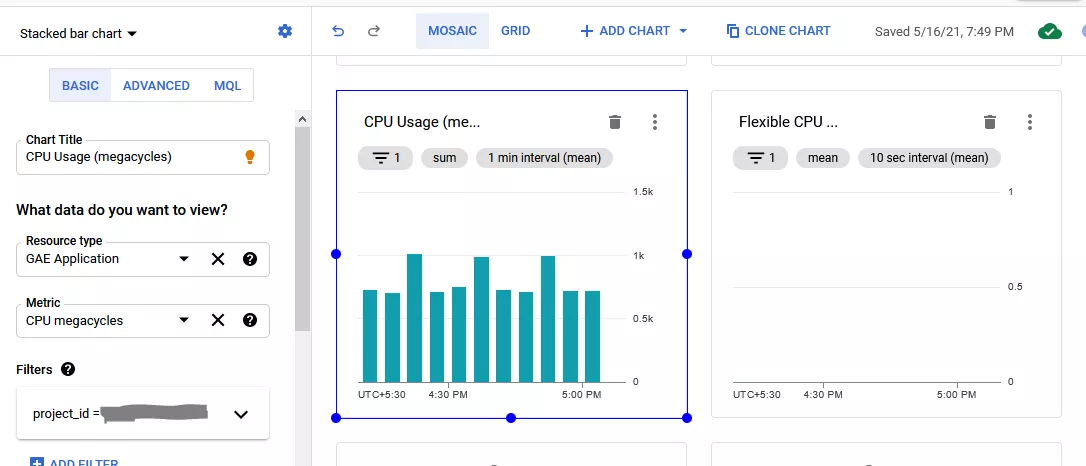The width and height of the screenshot is (1086, 466).
Task: Open chart settings gear icon
Action: [285, 31]
